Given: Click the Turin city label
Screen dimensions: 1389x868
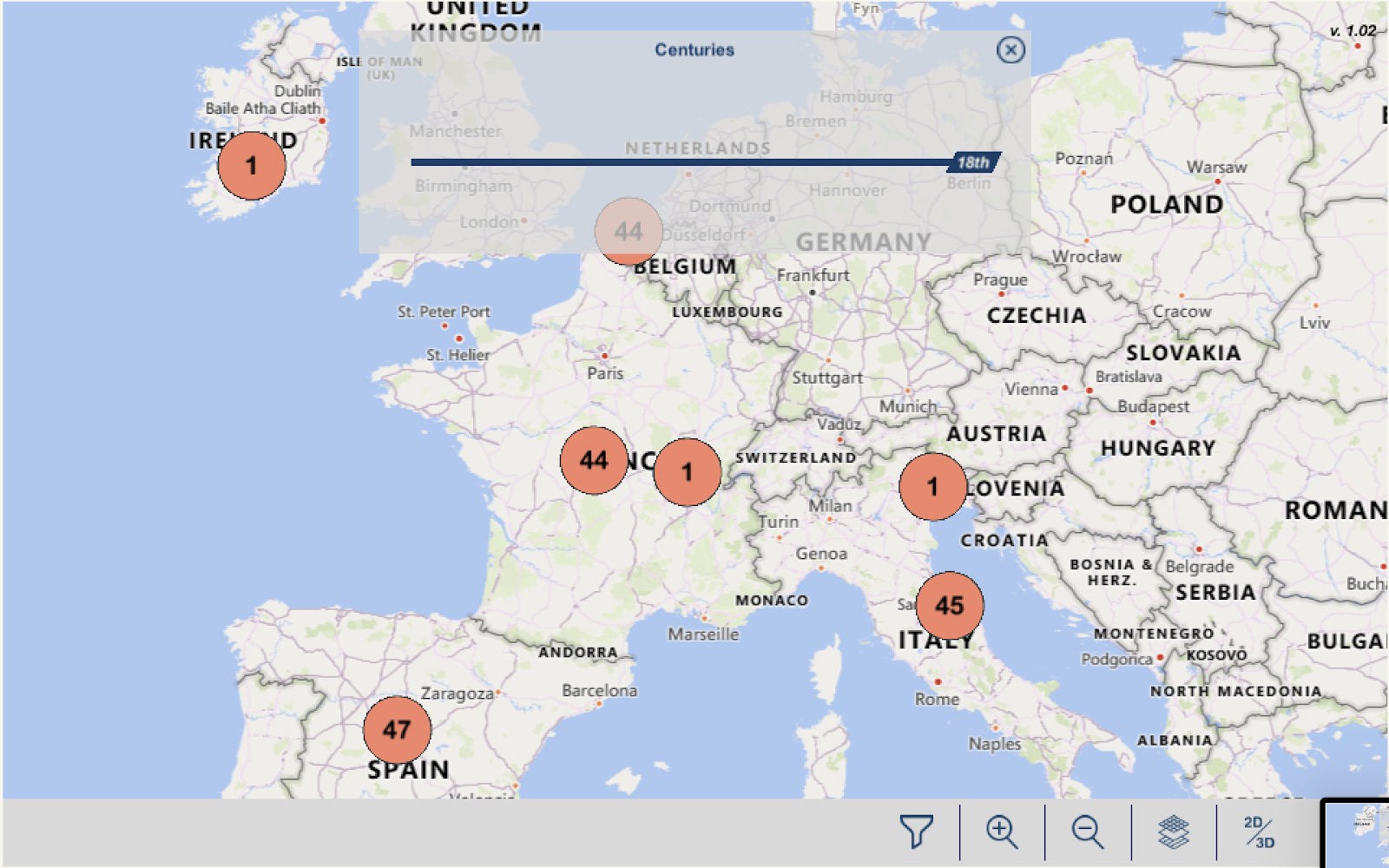Looking at the screenshot, I should pos(779,522).
